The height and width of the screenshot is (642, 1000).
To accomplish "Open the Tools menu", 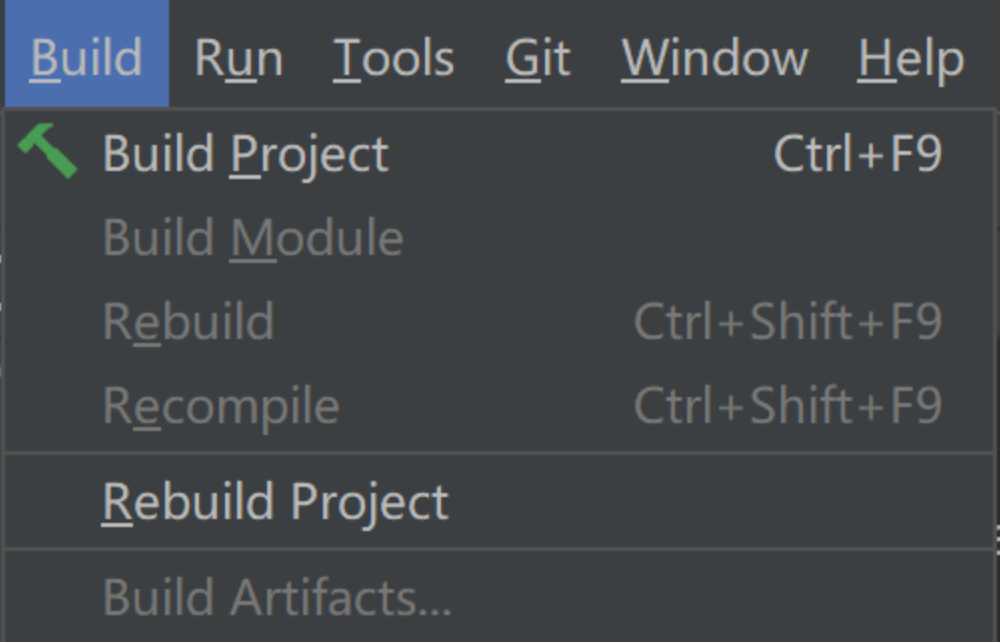I will [393, 57].
